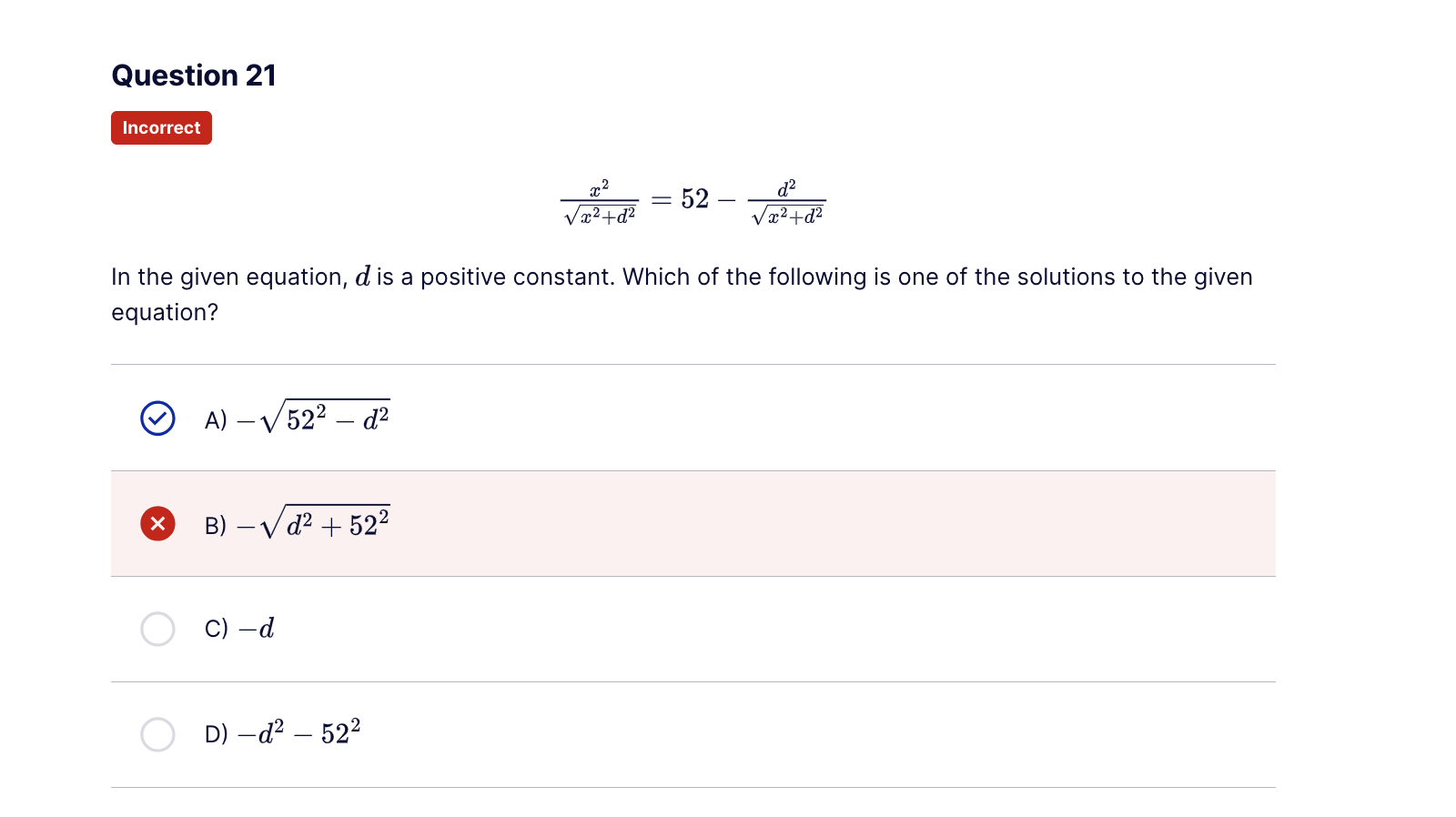Click the red Incorrect badge
Screen dimensions: 1456x817
161,127
